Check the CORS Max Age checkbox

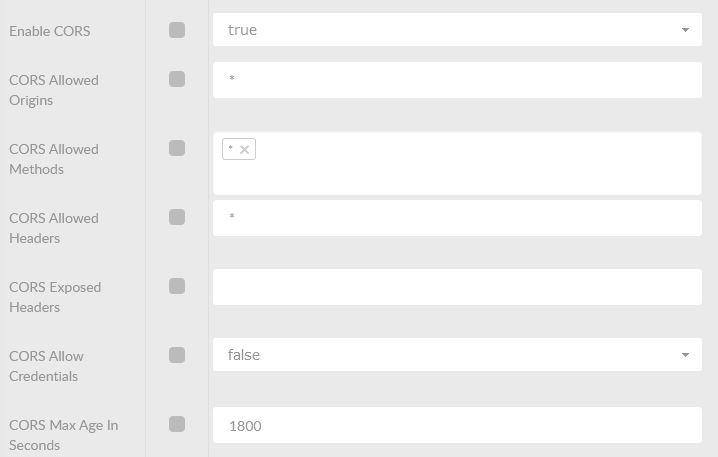click(x=177, y=424)
